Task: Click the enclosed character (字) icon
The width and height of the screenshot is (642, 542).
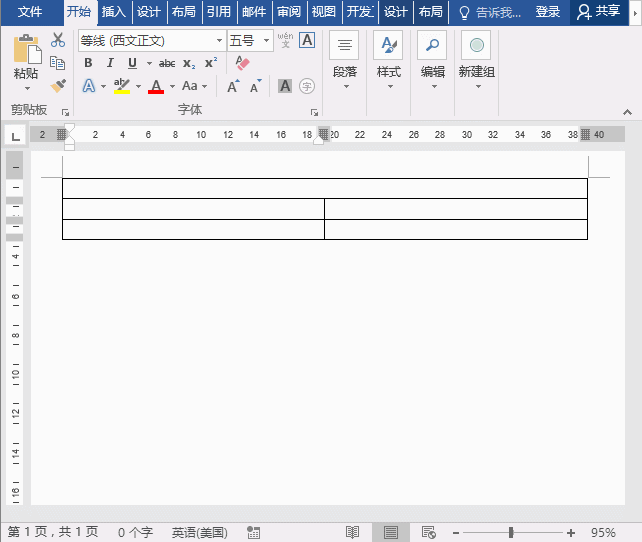Action: pyautogui.click(x=307, y=86)
